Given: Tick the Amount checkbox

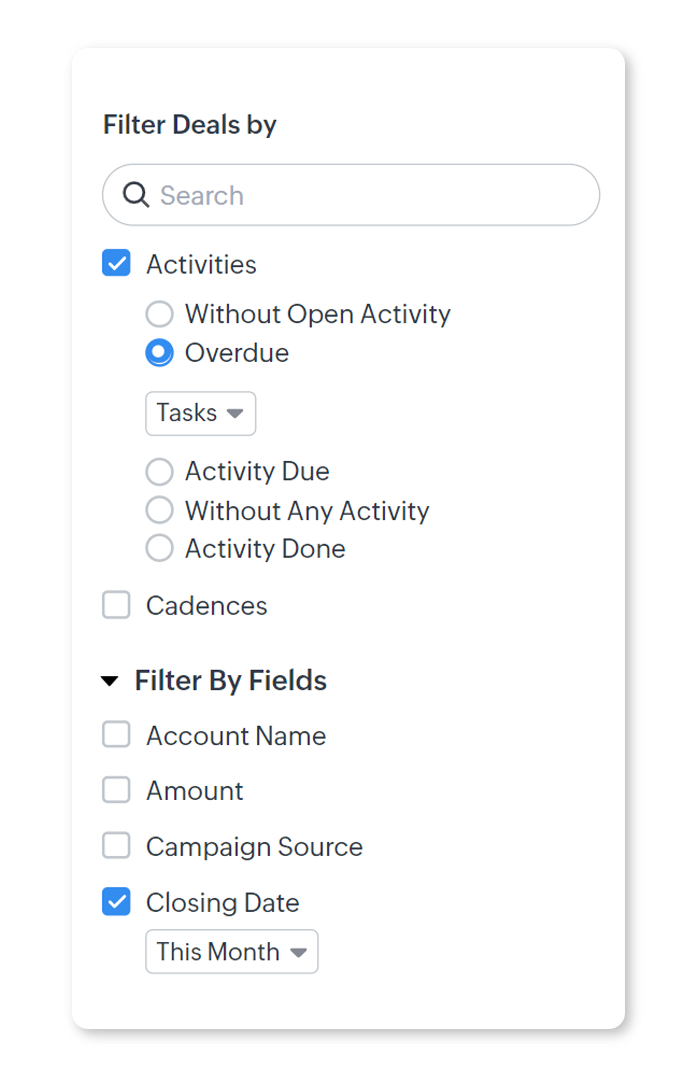Looking at the screenshot, I should pos(117,791).
